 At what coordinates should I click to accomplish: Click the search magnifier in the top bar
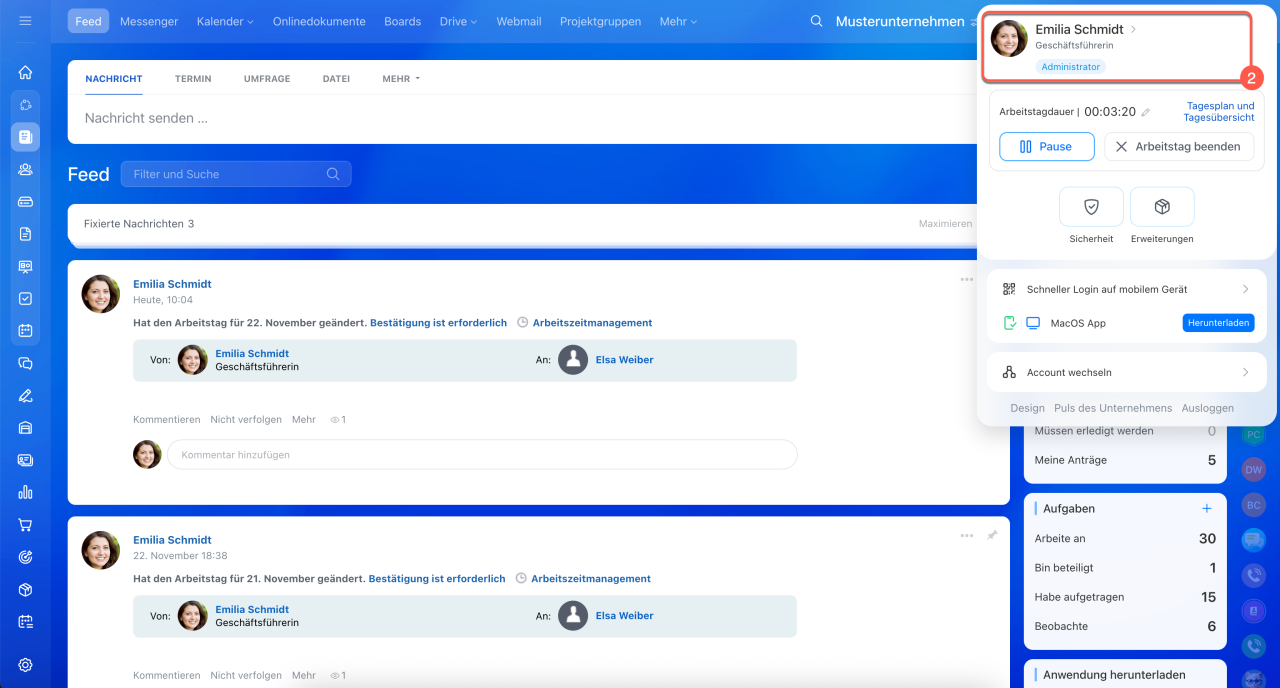(817, 21)
